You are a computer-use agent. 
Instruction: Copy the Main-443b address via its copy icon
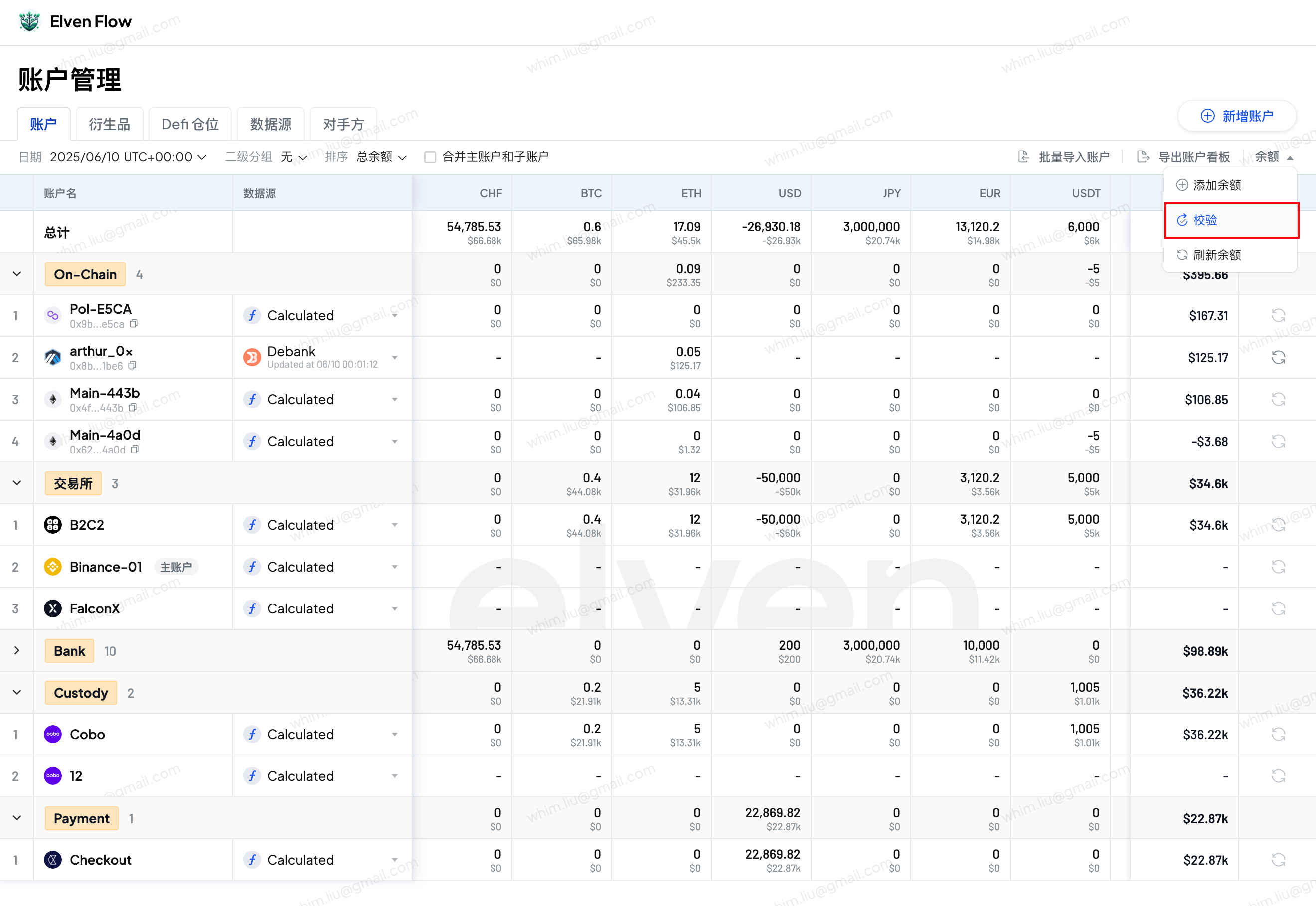[x=133, y=408]
